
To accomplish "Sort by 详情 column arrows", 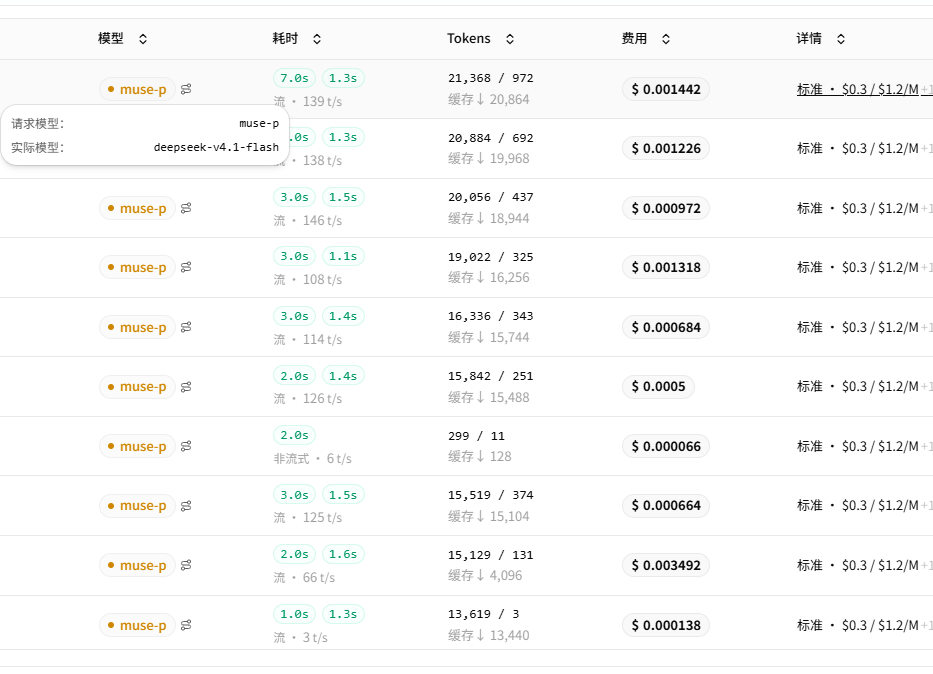I will 841,39.
